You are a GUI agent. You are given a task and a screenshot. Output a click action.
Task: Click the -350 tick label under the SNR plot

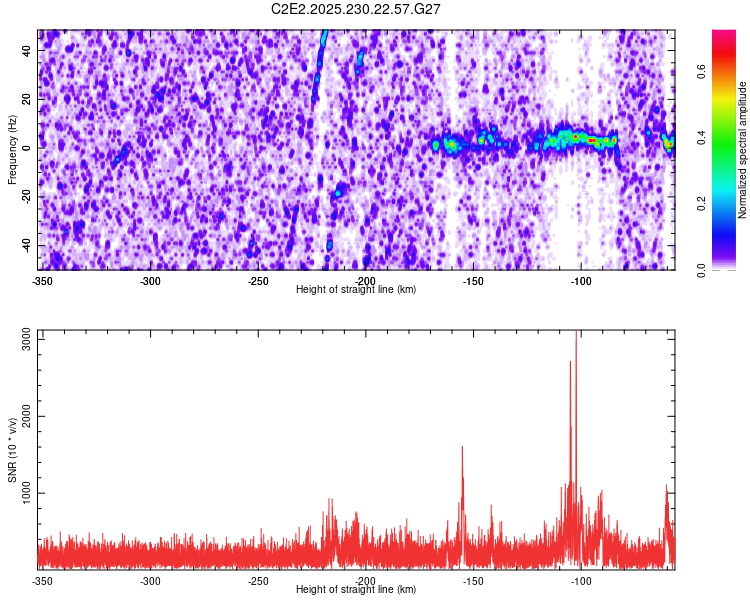pos(42,581)
